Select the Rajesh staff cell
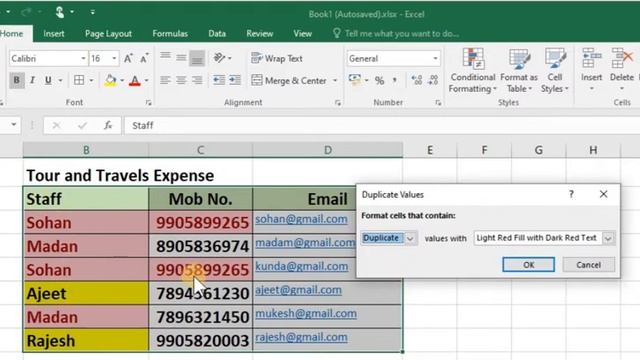Screen dimensions: 640x360 (x=86, y=340)
